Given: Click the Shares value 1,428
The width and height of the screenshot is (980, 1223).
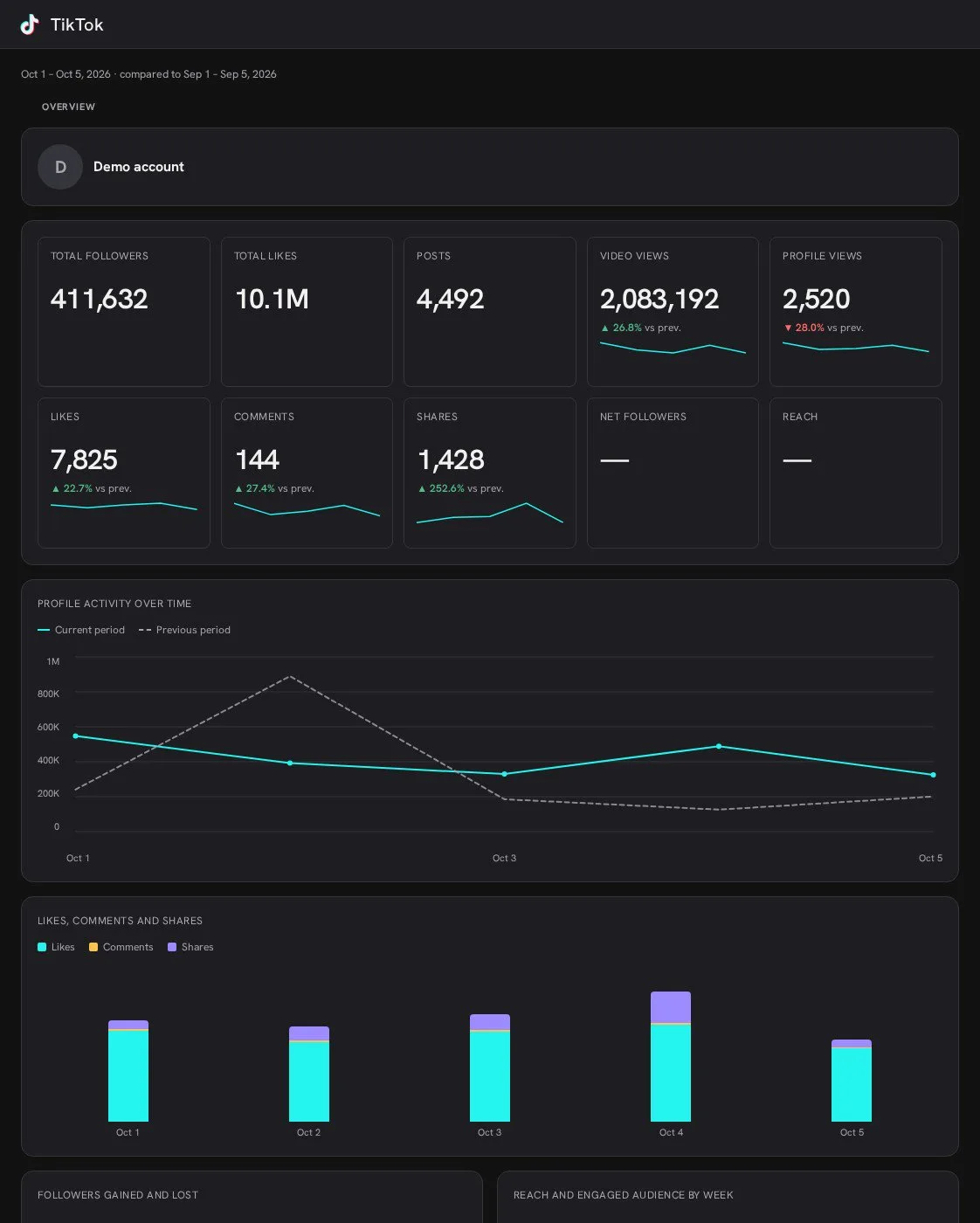Looking at the screenshot, I should [x=451, y=459].
